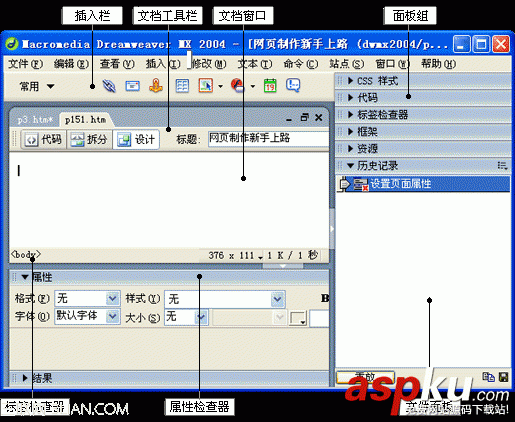
Task: Click the 重放 replay button
Action: (x=366, y=377)
